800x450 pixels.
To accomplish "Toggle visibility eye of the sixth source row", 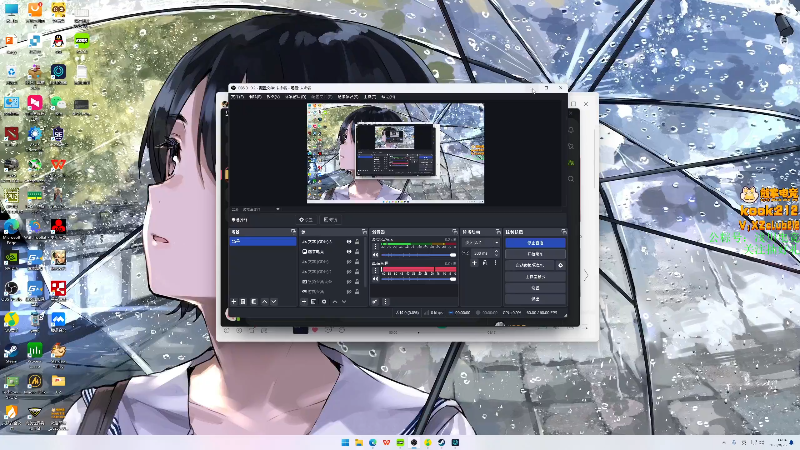I will pos(349,292).
